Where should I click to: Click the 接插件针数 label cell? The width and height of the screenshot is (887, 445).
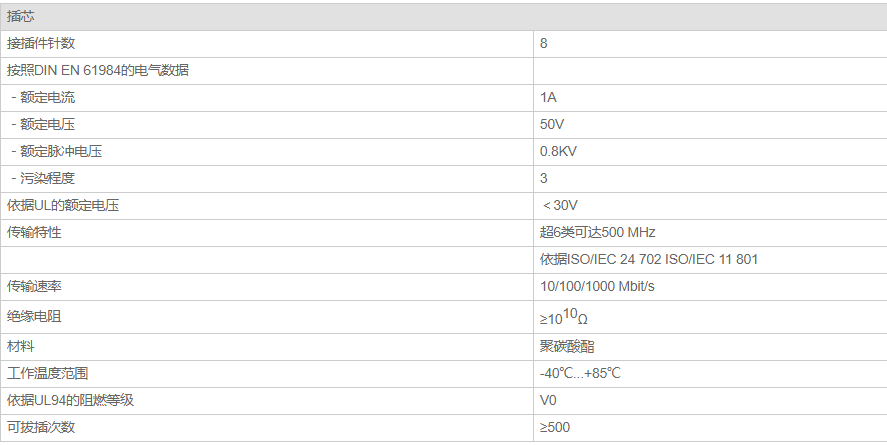click(41, 43)
